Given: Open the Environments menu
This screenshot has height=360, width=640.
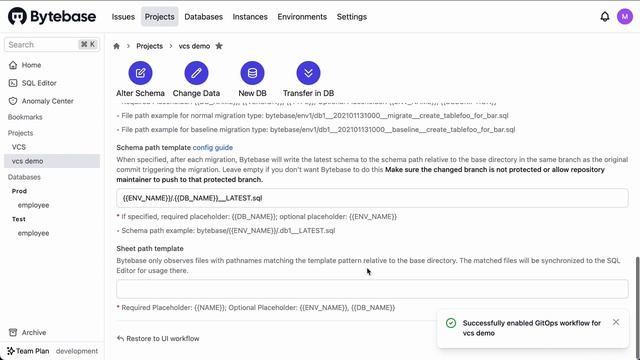Looking at the screenshot, I should click(302, 17).
